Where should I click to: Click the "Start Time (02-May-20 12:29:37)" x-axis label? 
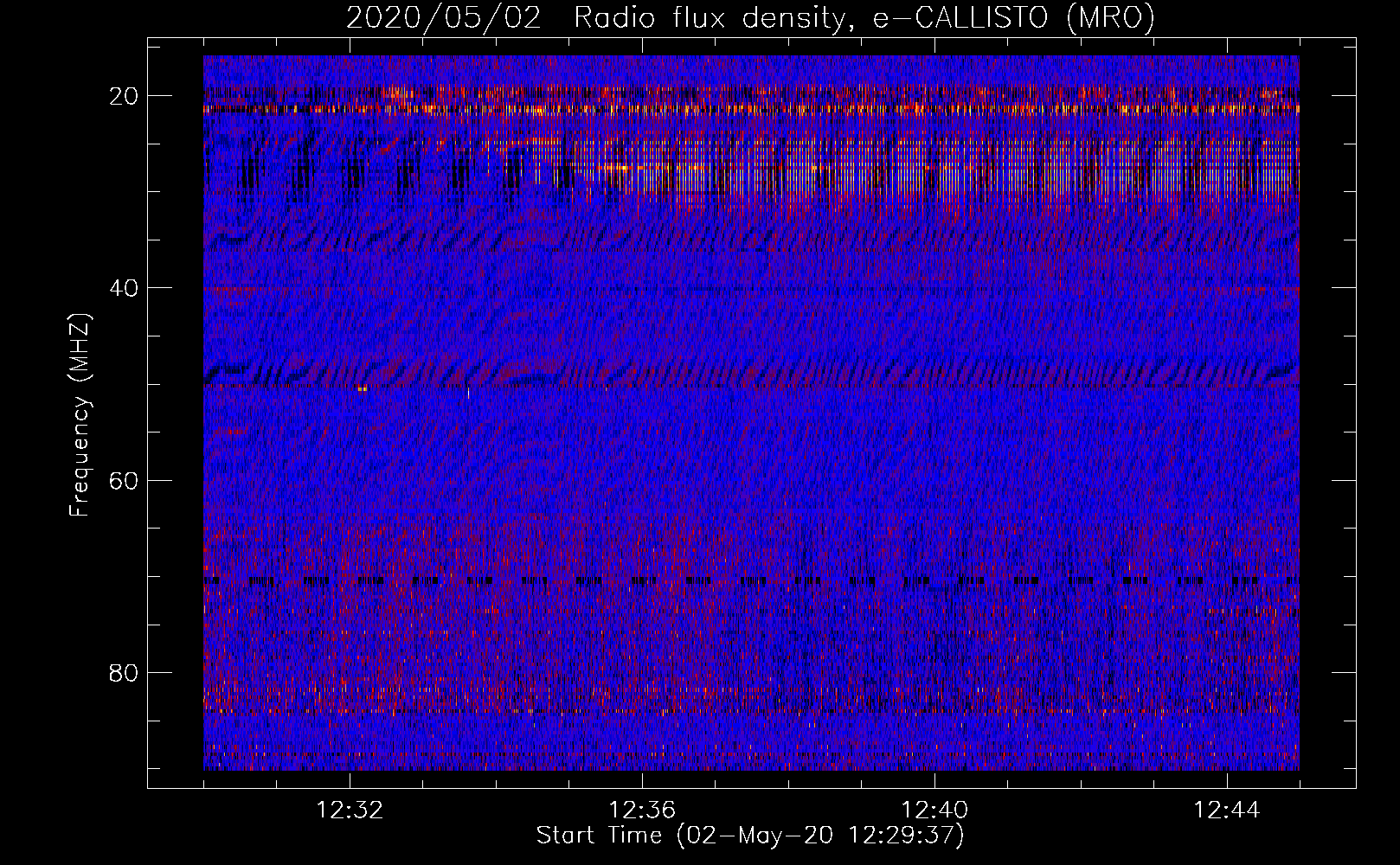point(749,836)
